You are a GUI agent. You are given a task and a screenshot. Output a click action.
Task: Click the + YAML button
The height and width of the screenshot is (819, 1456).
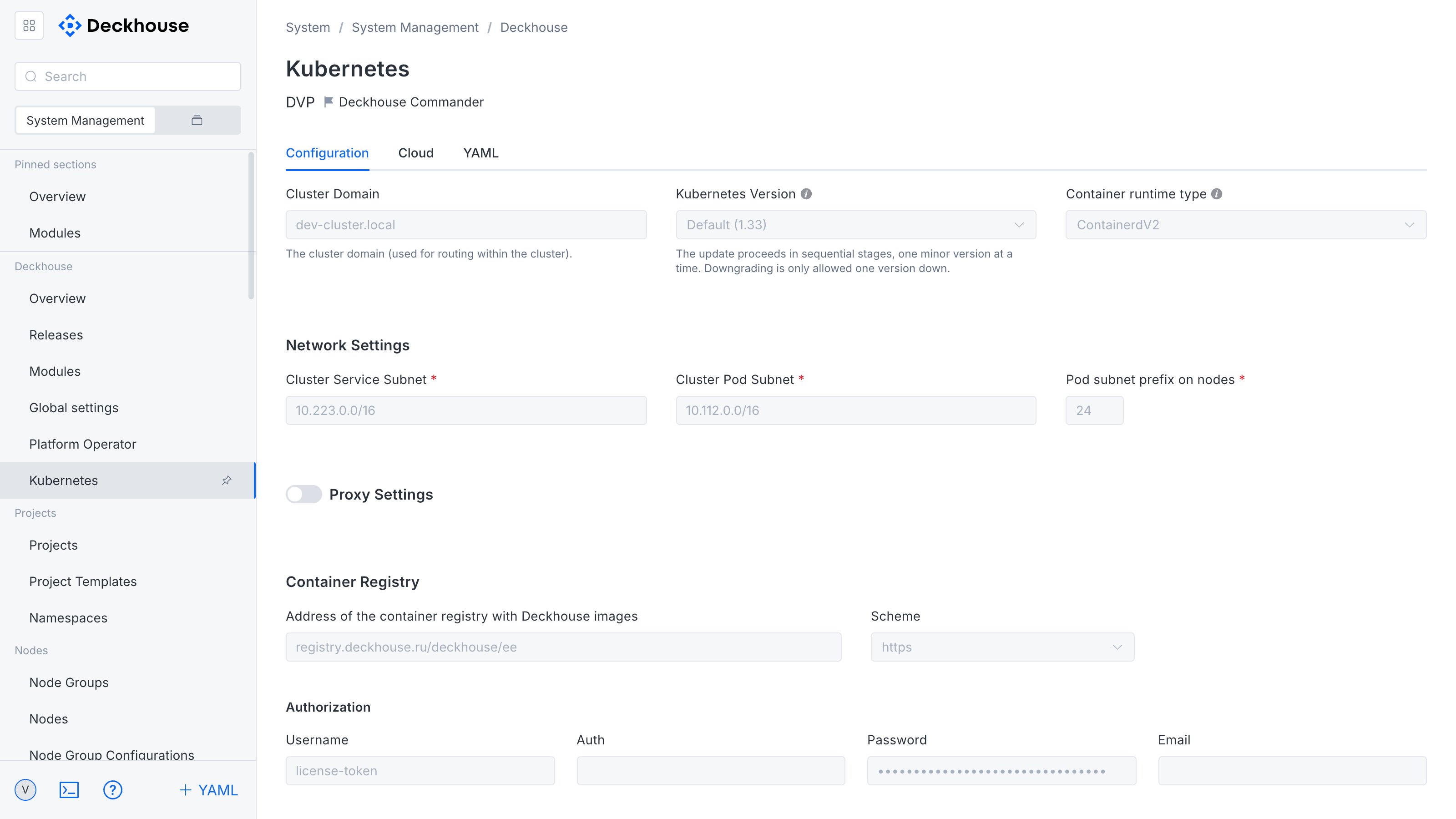(x=208, y=790)
